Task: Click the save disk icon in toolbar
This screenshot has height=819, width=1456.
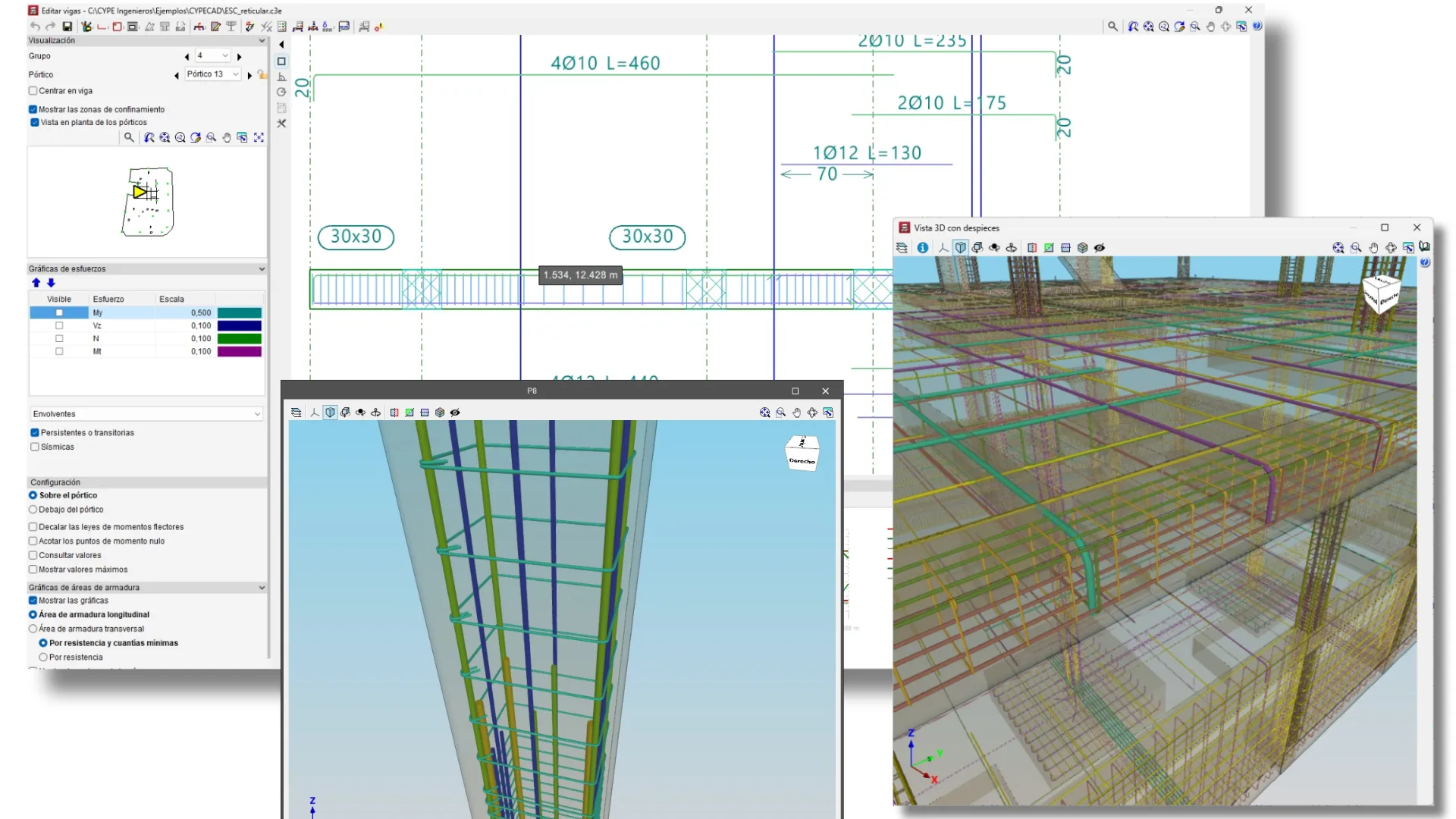Action: click(x=67, y=27)
